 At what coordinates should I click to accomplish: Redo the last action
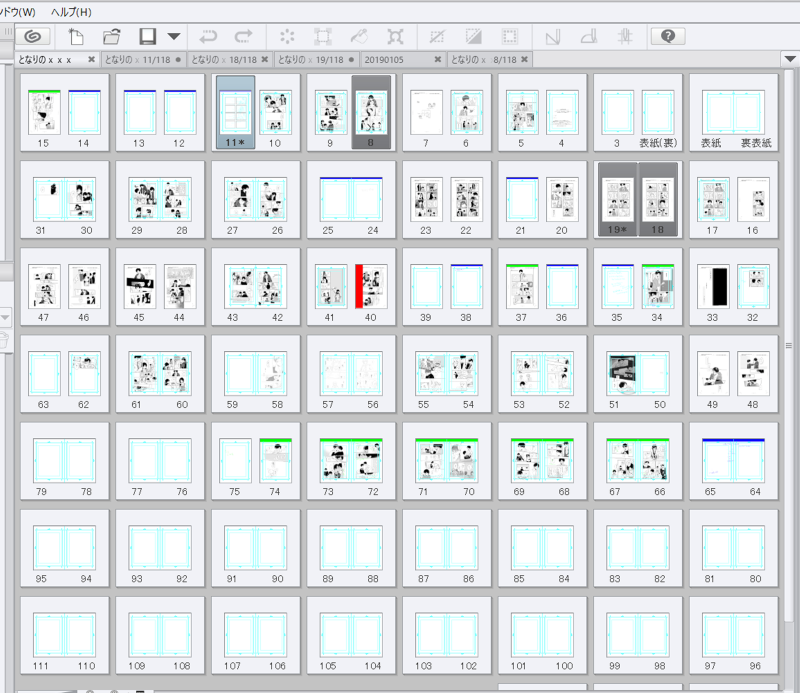tap(243, 36)
